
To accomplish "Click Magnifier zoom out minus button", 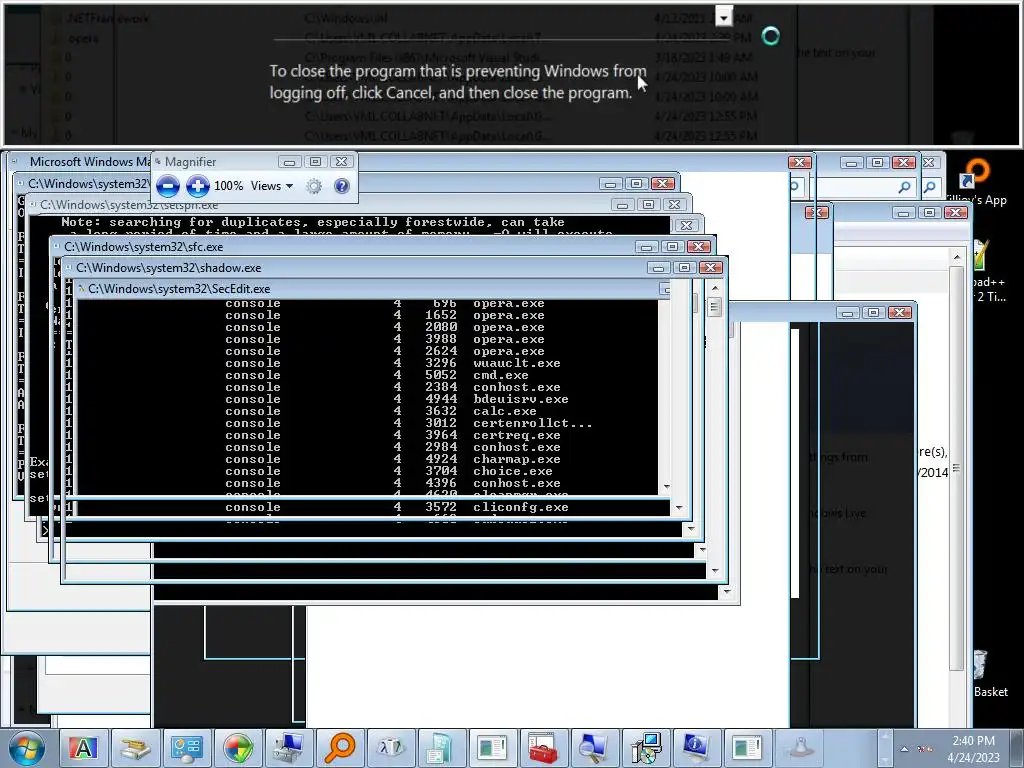I will click(168, 186).
